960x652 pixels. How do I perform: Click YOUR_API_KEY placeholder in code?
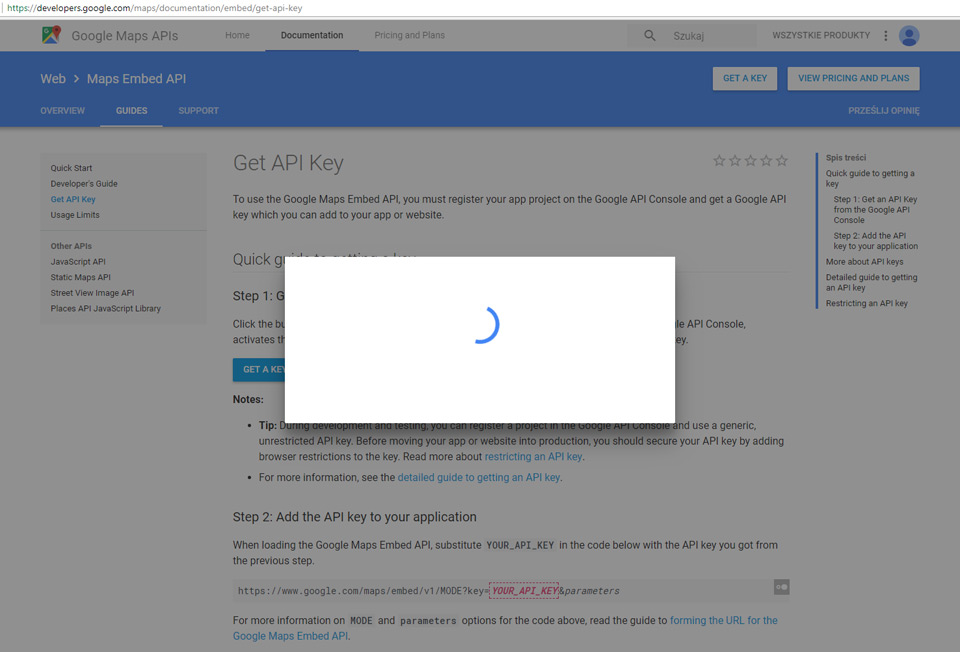(524, 591)
